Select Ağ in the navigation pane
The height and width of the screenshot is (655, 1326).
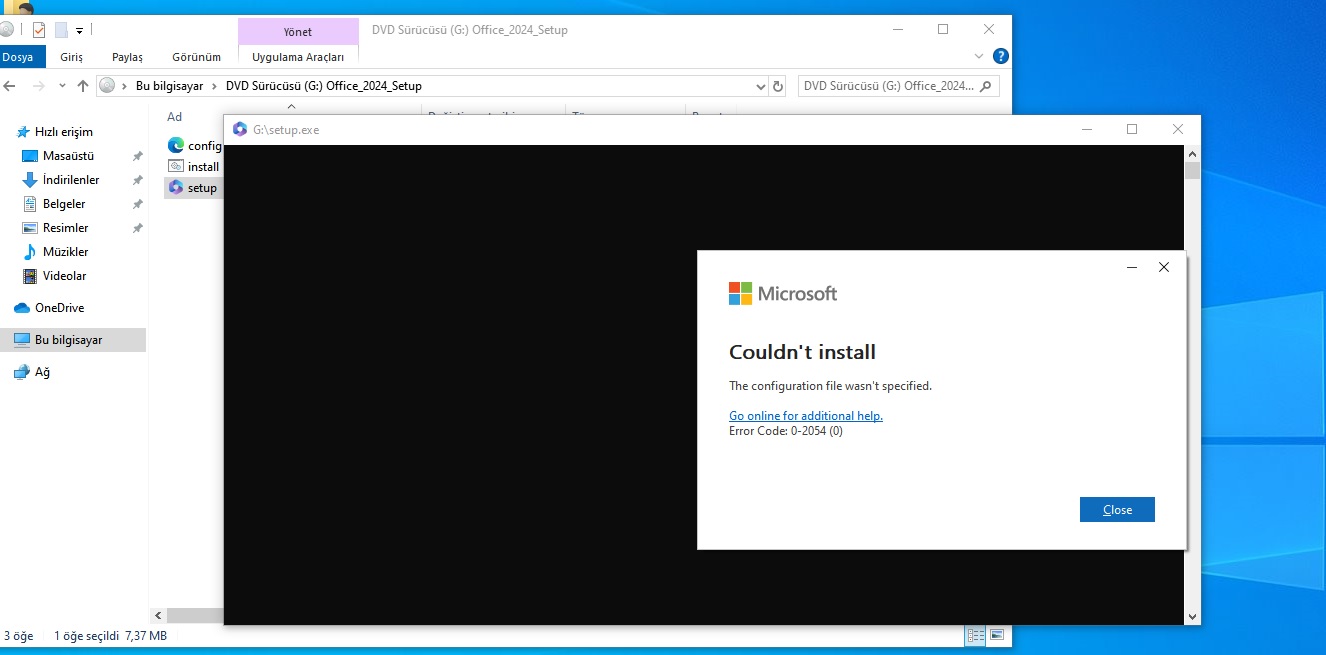(42, 372)
